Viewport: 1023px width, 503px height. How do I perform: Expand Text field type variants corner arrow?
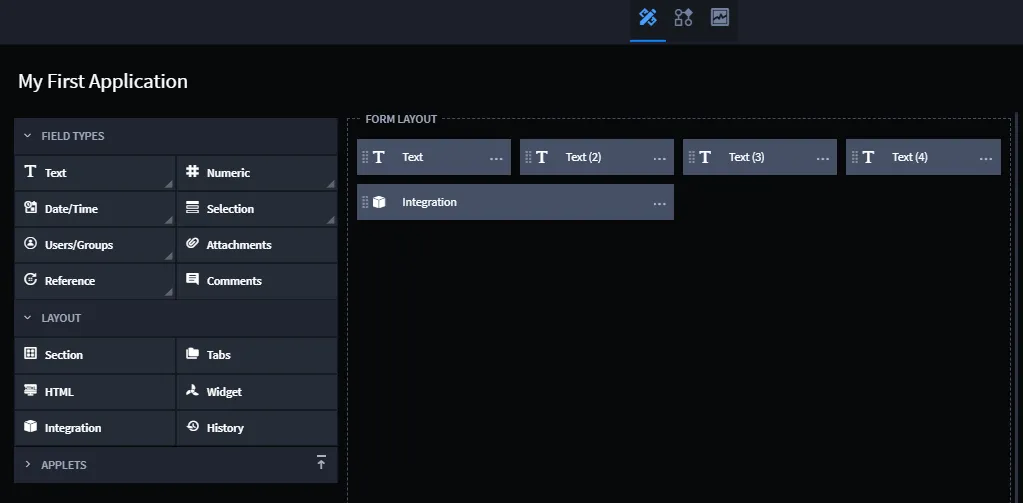(169, 185)
